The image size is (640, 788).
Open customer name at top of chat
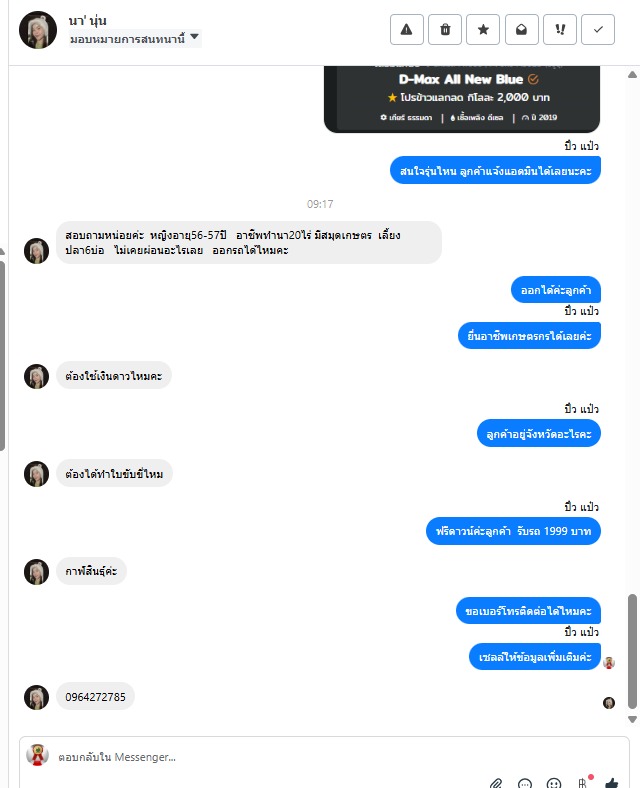pyautogui.click(x=87, y=21)
